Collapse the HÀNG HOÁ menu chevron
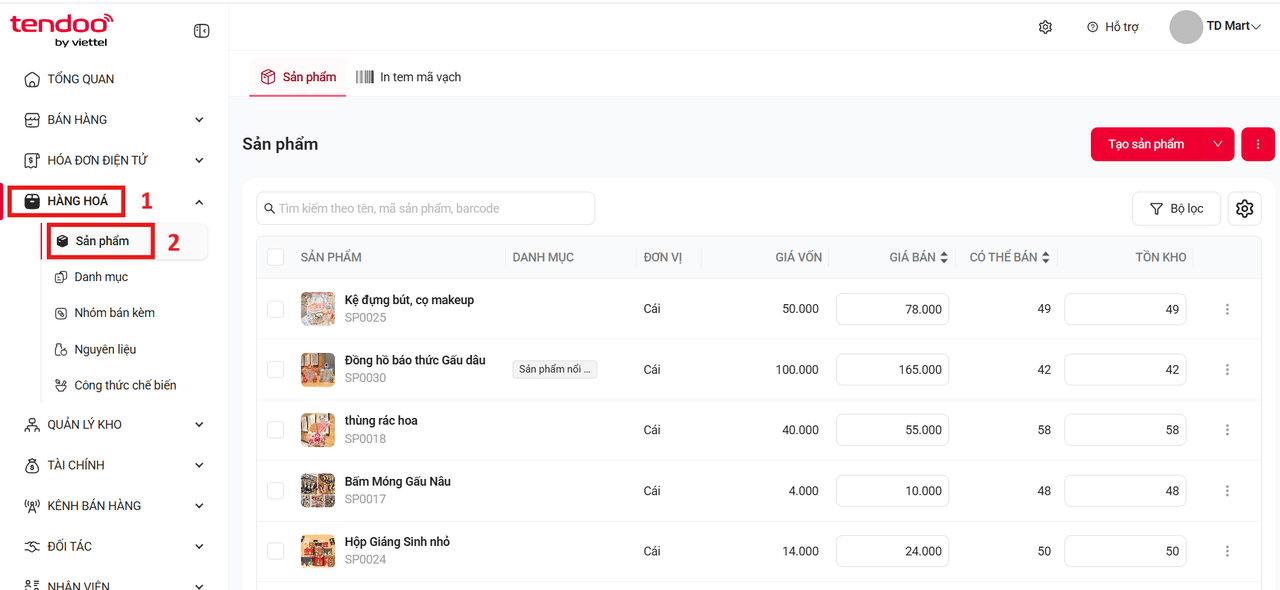This screenshot has height=590, width=1280. pos(199,202)
